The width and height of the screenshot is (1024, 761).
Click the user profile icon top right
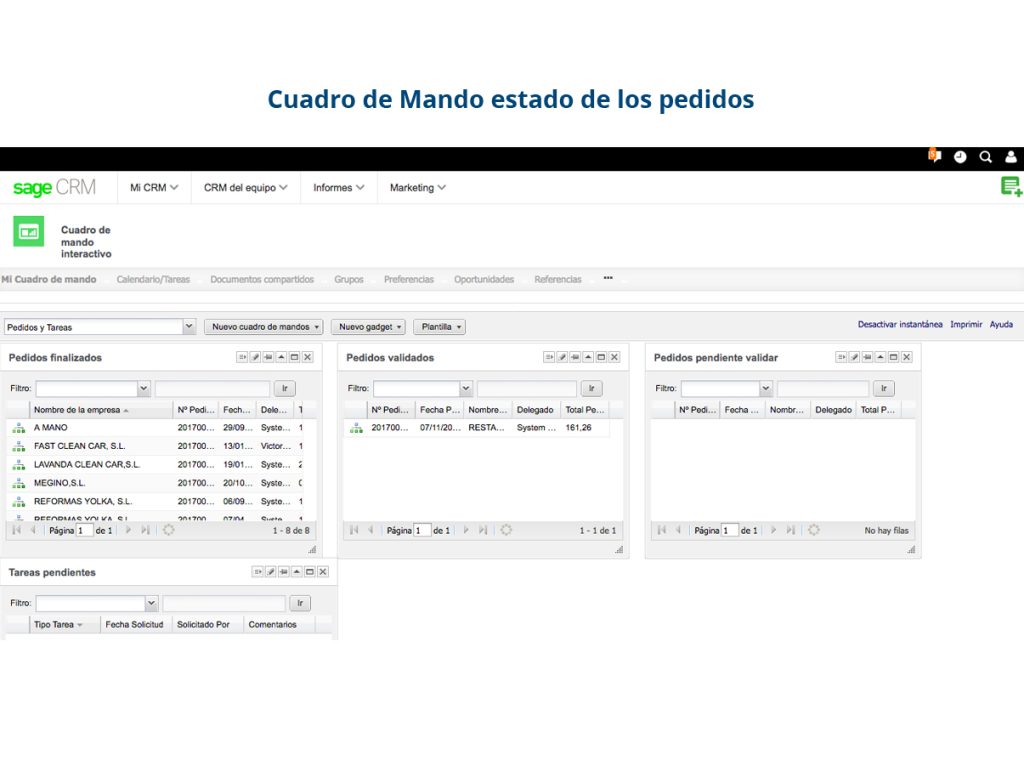(1009, 157)
